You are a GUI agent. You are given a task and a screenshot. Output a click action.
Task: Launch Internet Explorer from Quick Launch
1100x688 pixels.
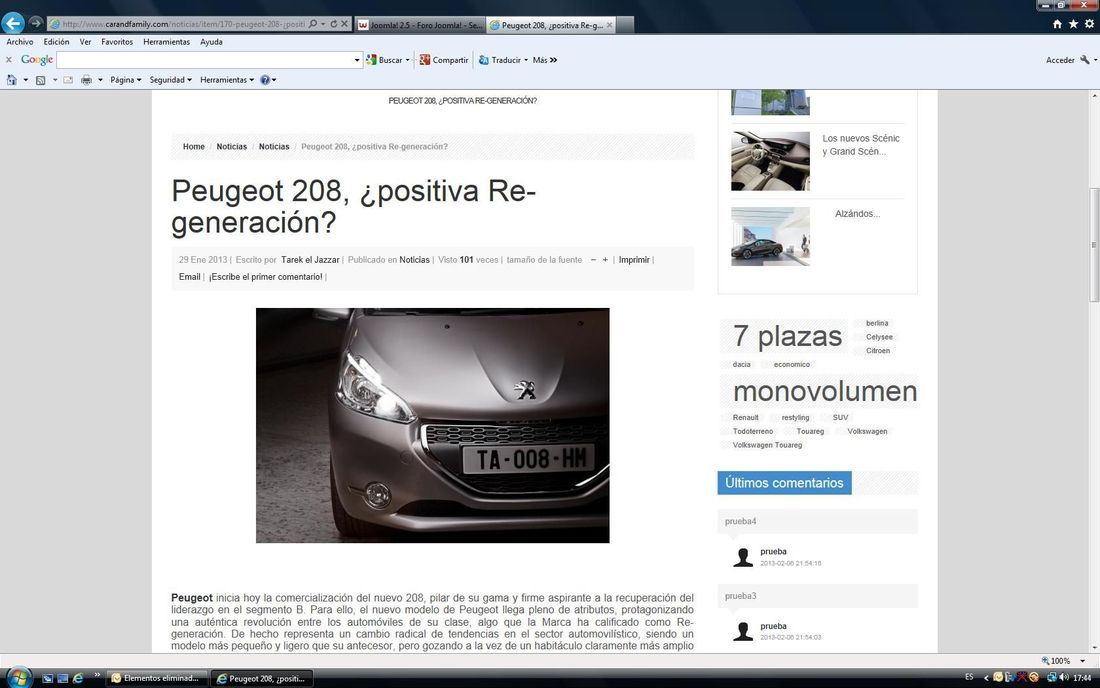click(78, 678)
